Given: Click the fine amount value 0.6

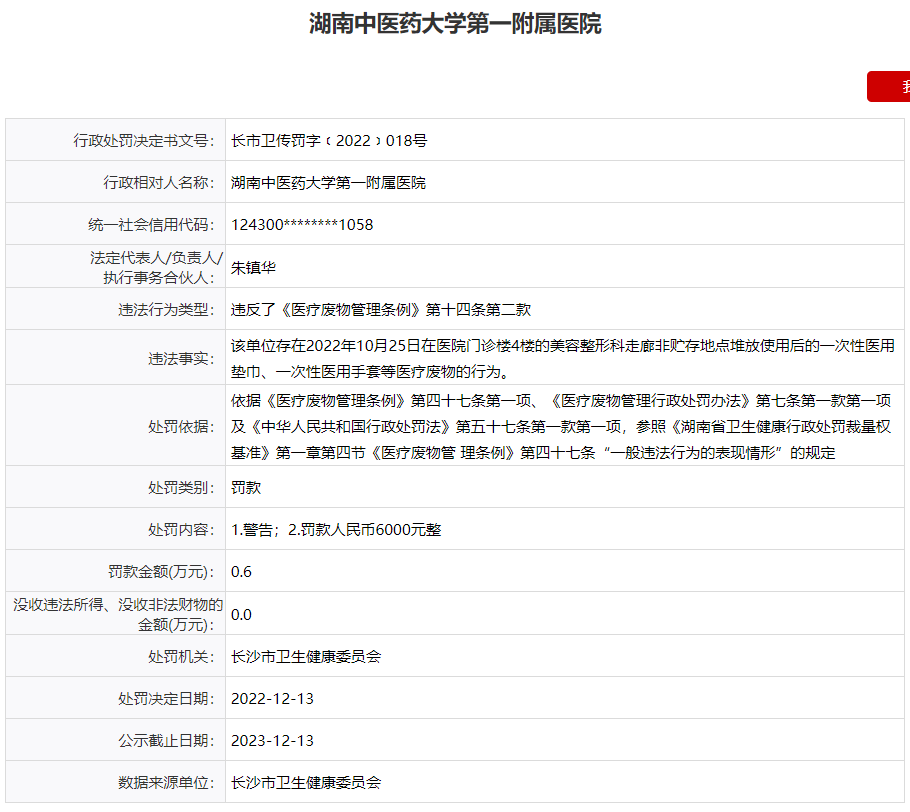Looking at the screenshot, I should pos(241,572).
